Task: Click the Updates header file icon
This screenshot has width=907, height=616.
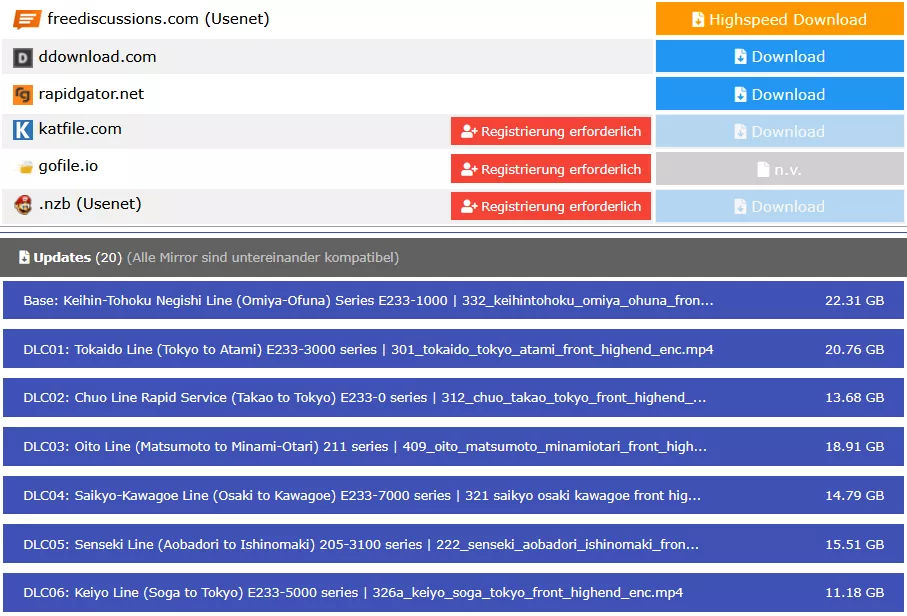Action: pyautogui.click(x=24, y=257)
